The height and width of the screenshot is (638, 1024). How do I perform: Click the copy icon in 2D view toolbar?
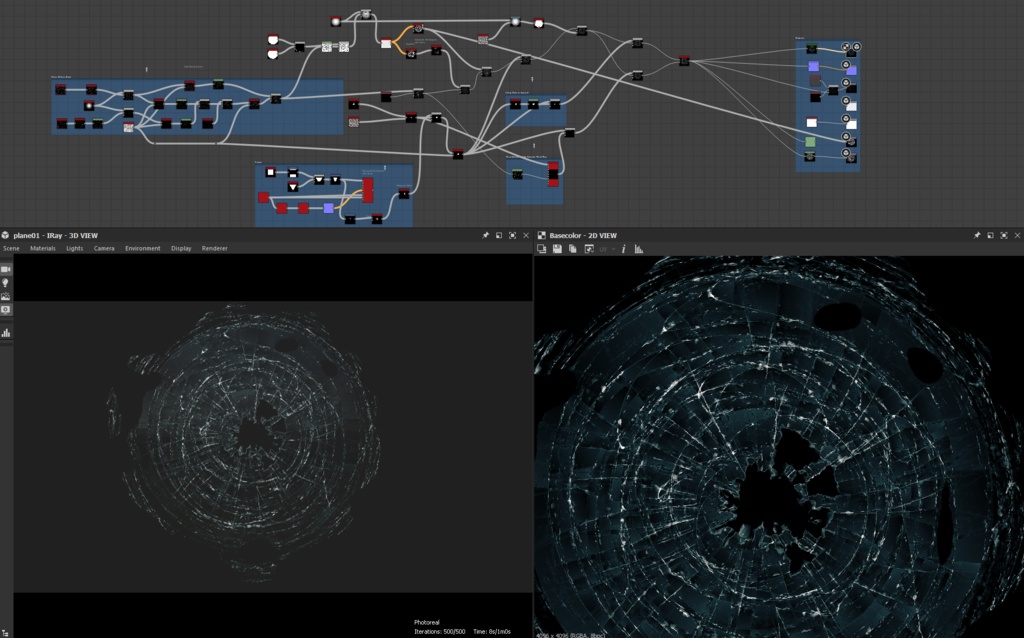(x=573, y=249)
